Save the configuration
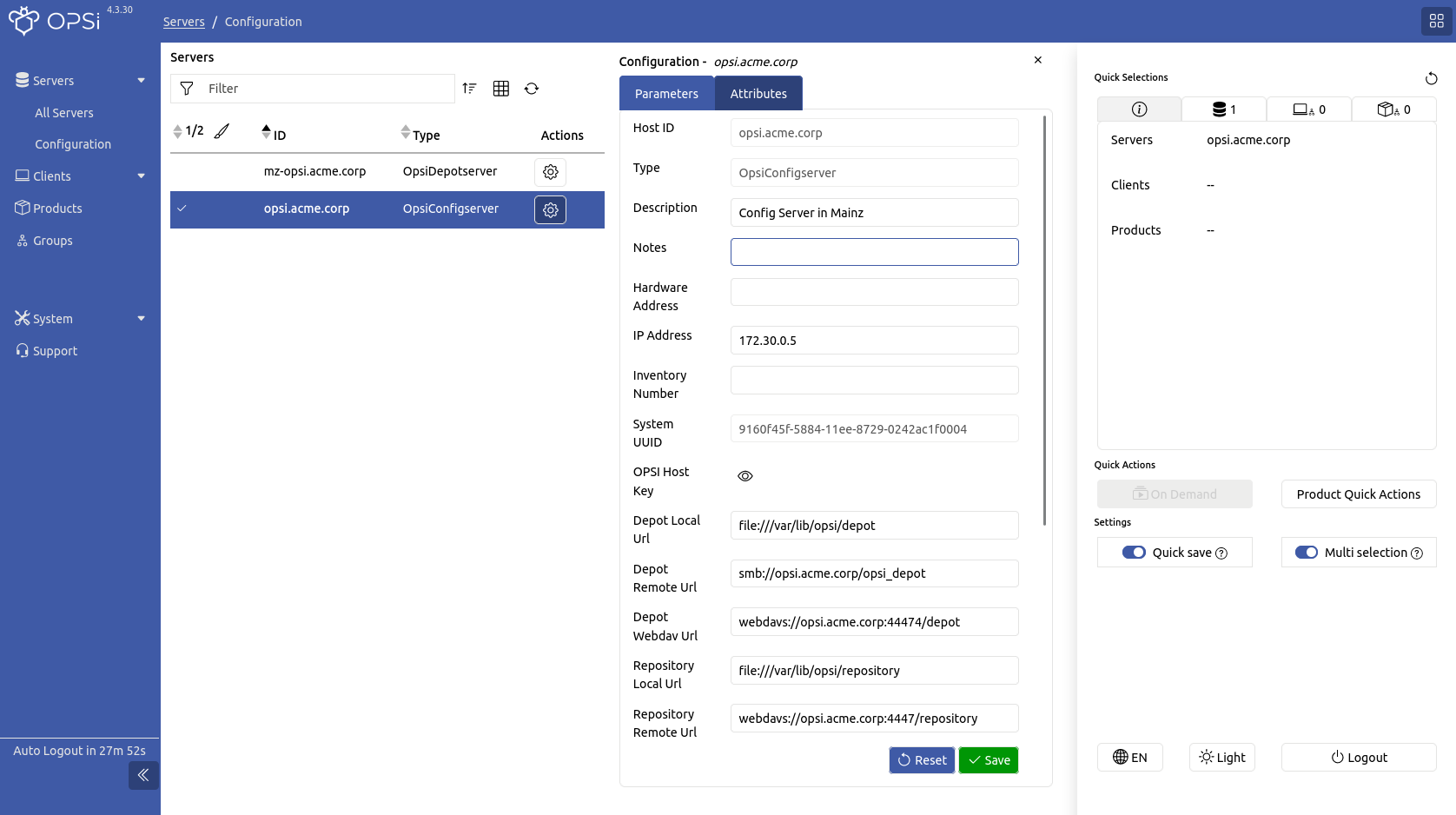The height and width of the screenshot is (815, 1456). click(x=989, y=760)
